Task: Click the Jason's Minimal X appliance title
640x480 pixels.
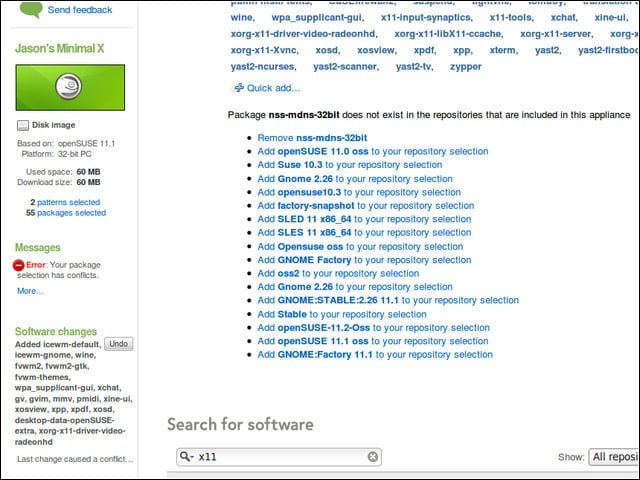Action: [60, 49]
